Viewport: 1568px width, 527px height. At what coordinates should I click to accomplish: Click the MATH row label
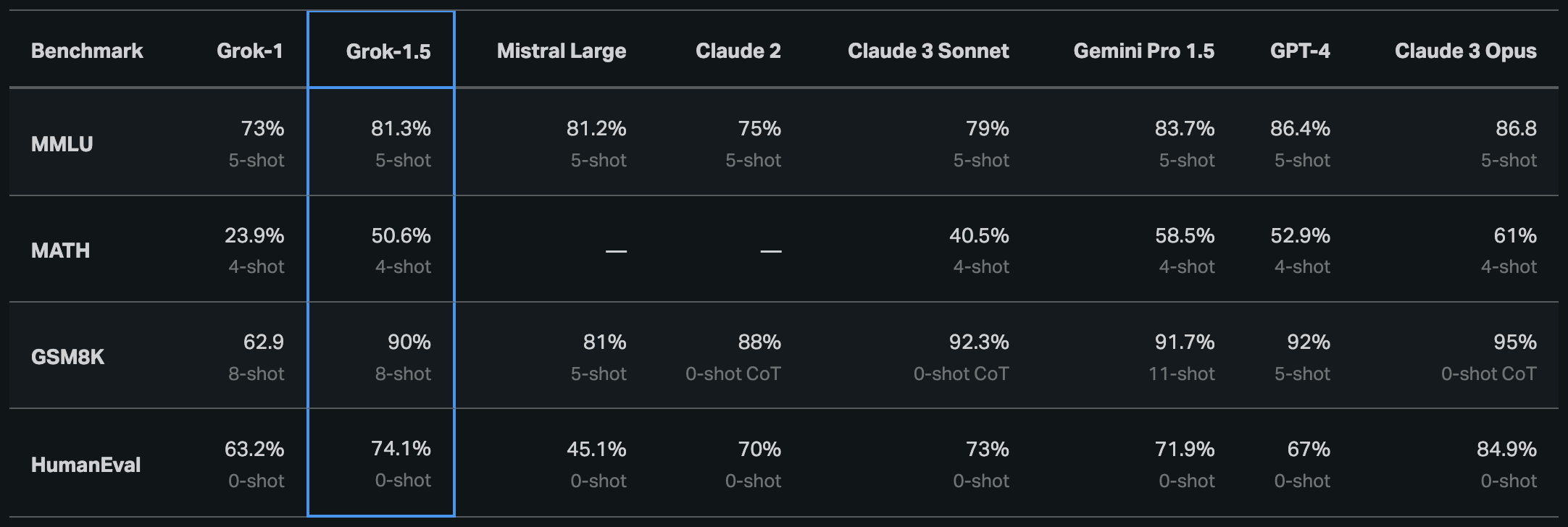click(60, 250)
